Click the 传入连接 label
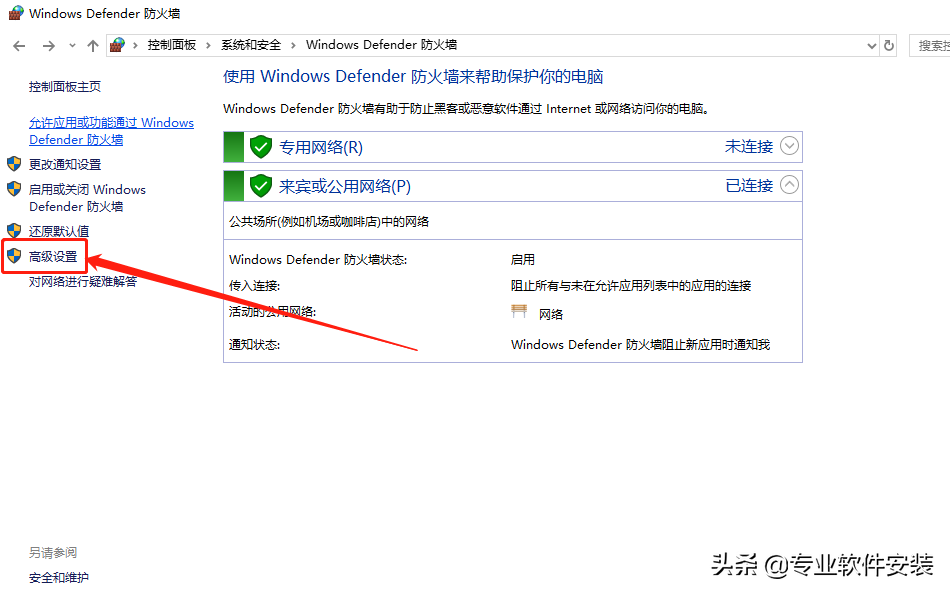 pos(254,285)
